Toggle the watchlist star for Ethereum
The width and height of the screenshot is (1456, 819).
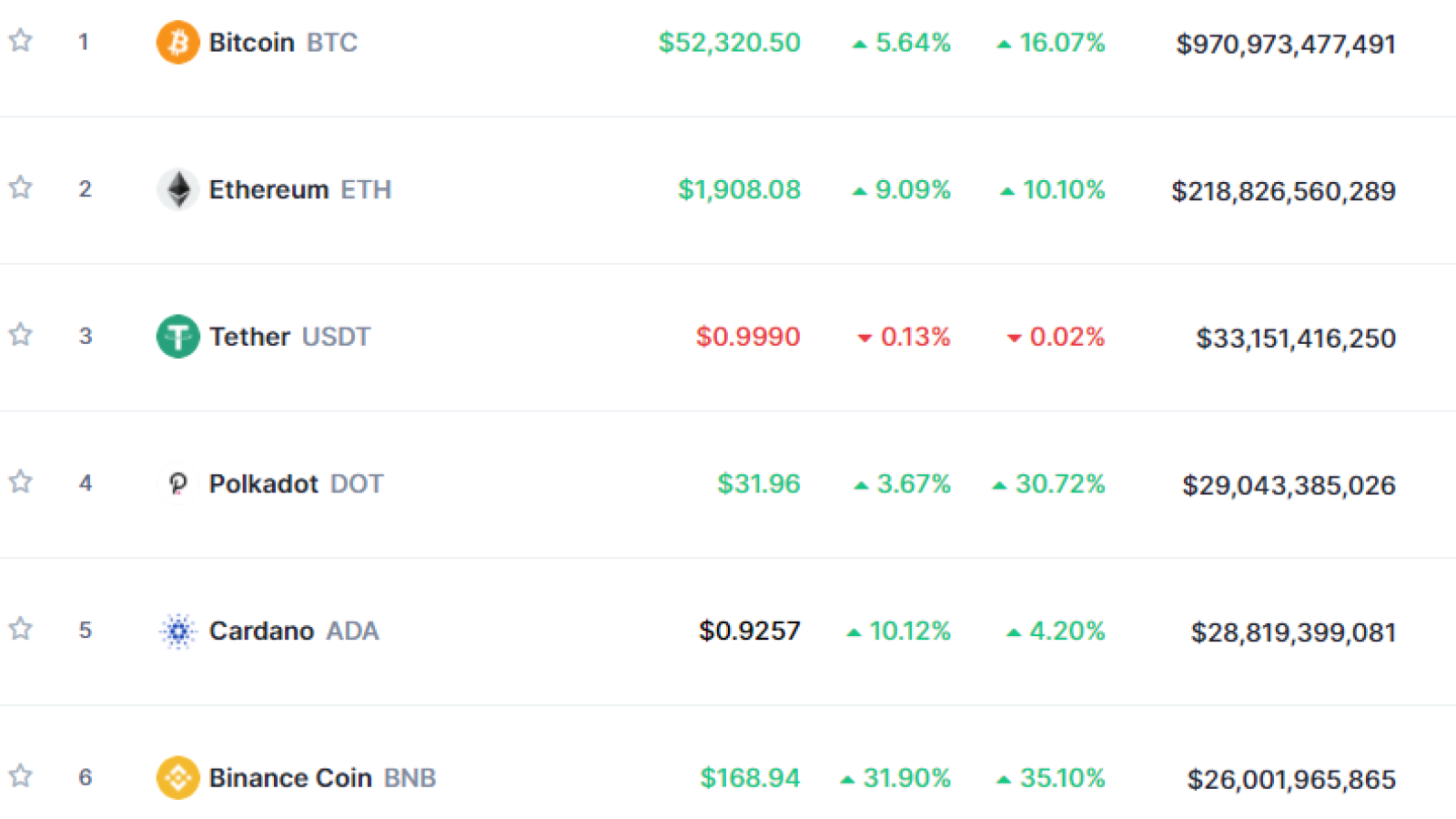(21, 187)
